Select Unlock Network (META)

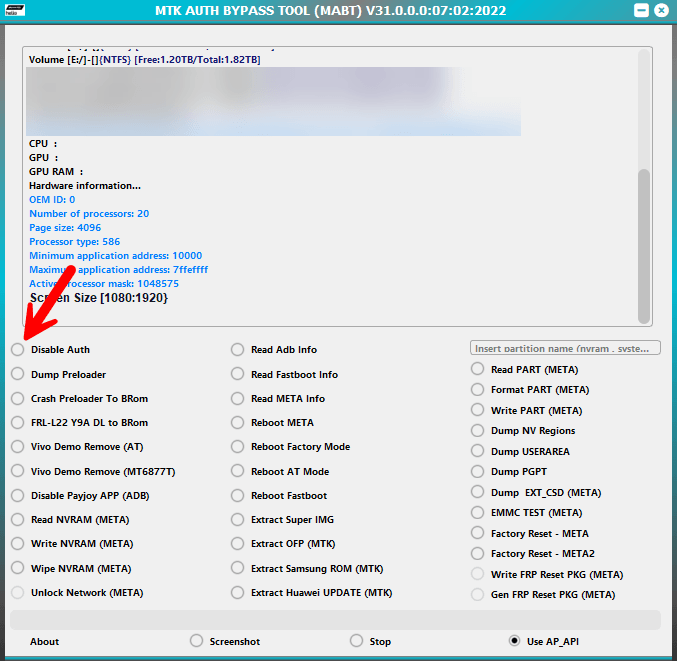tap(18, 592)
